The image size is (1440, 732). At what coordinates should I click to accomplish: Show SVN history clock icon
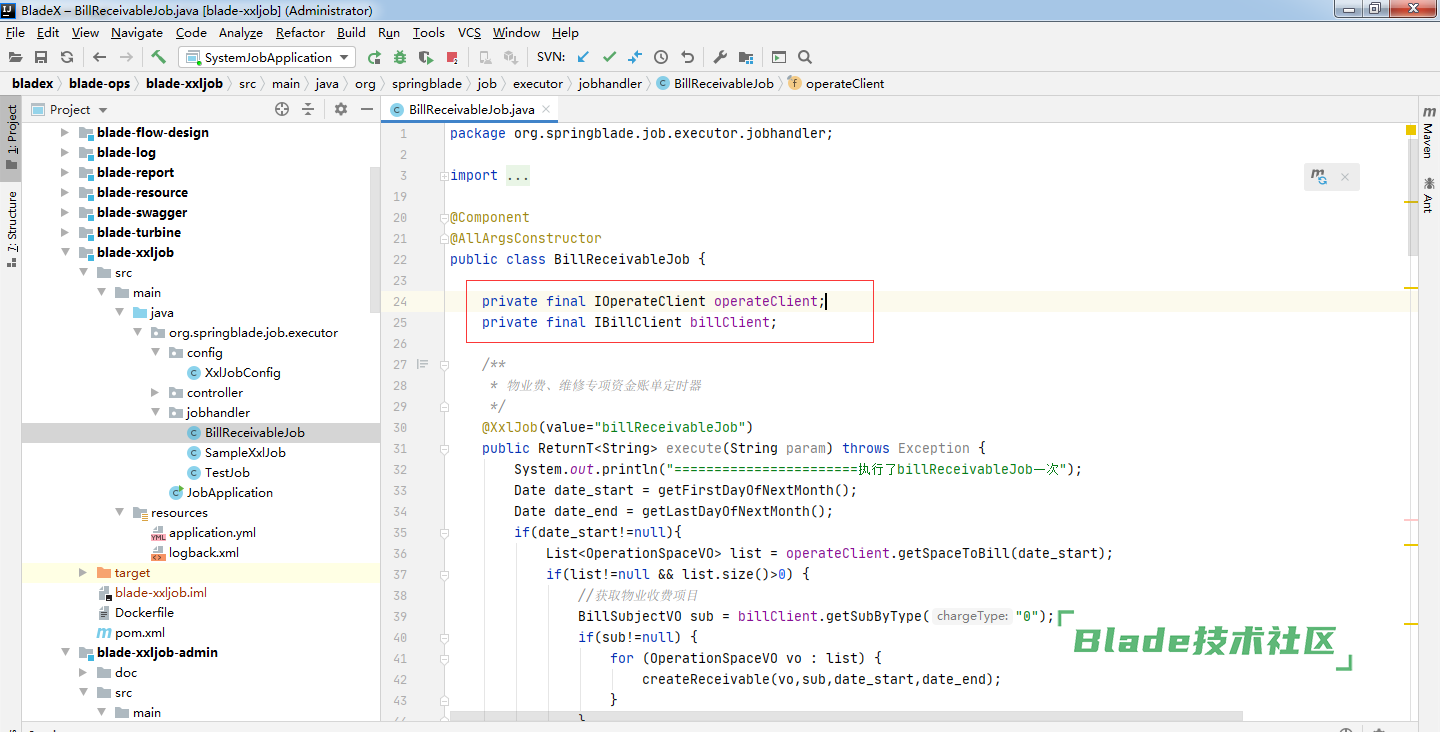661,57
